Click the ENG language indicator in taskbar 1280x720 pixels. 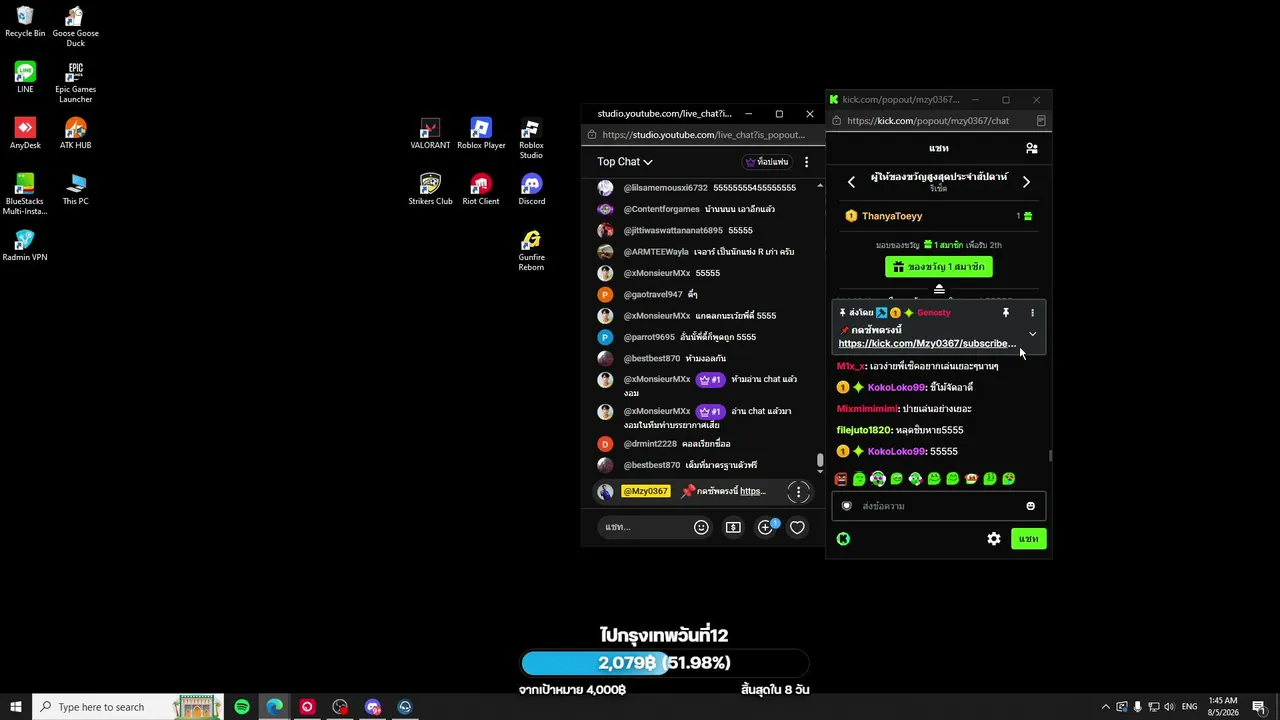[x=1189, y=707]
